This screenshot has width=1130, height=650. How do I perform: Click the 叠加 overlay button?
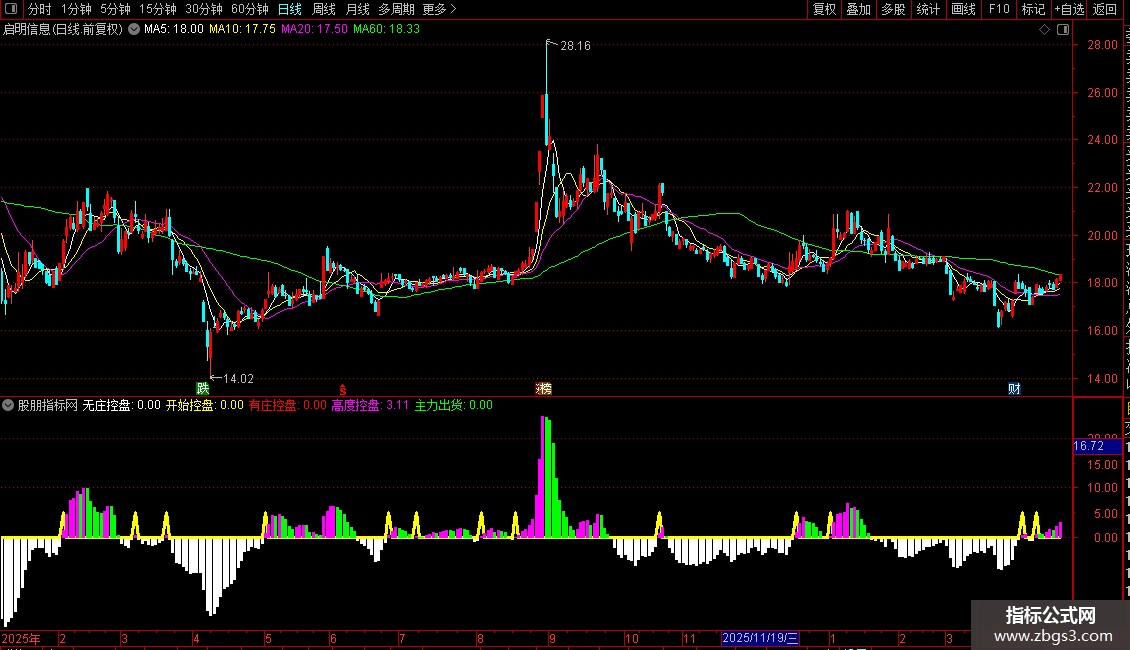[x=859, y=9]
